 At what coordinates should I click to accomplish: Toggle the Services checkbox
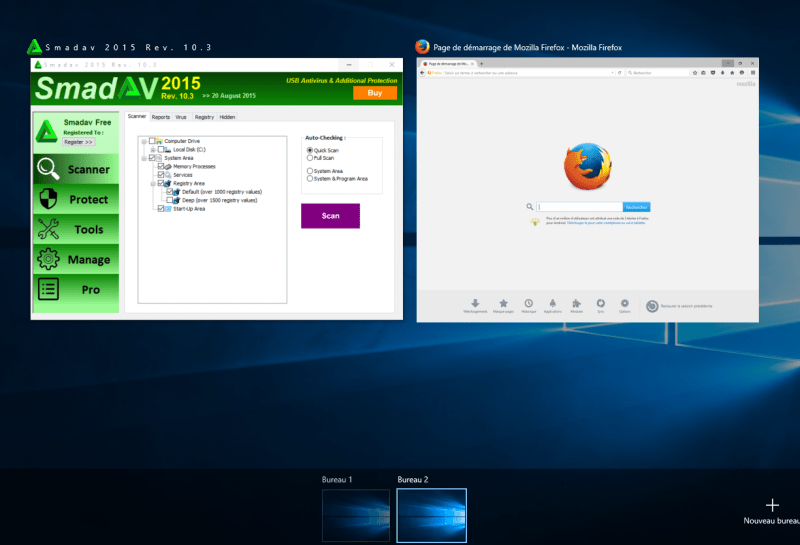(161, 175)
